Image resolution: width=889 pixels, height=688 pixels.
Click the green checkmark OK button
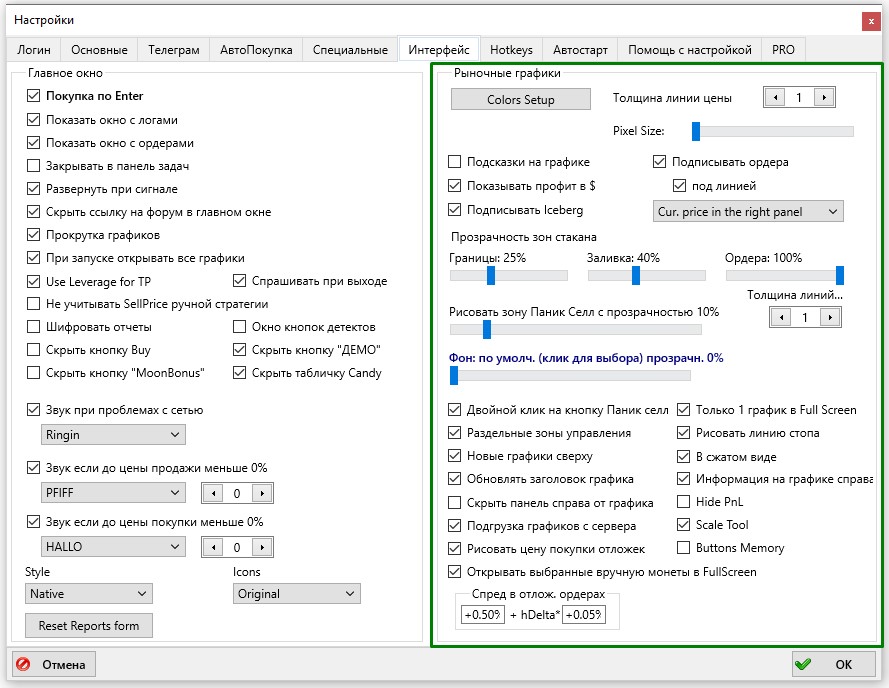832,664
